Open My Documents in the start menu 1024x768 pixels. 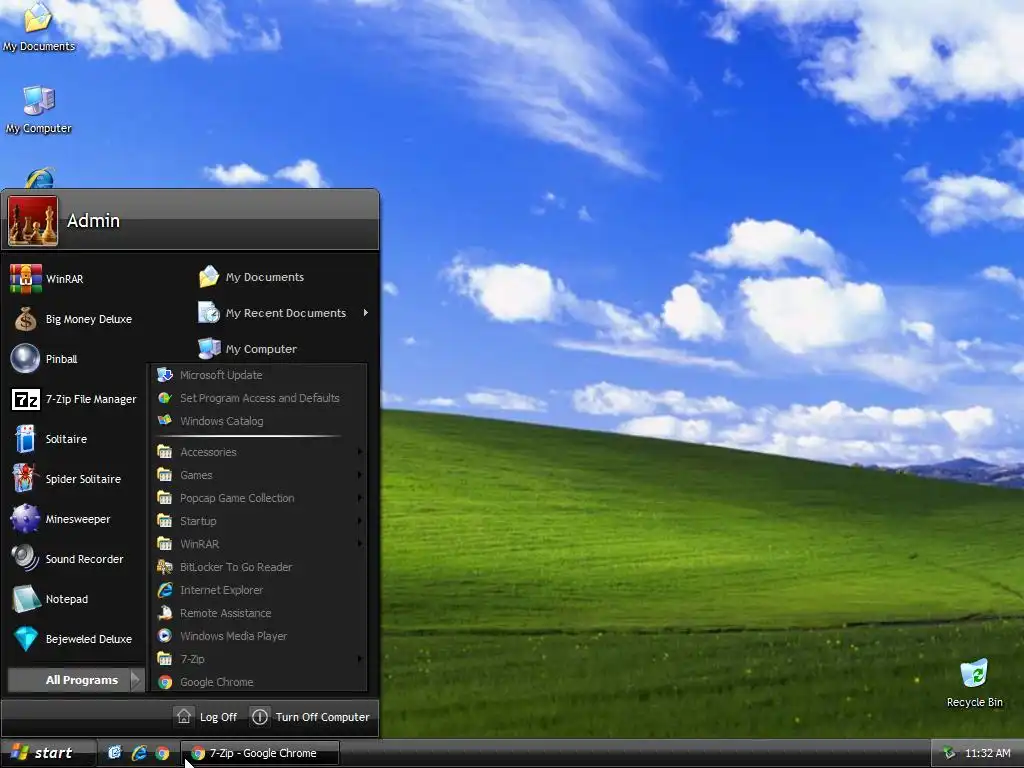[x=284, y=277]
